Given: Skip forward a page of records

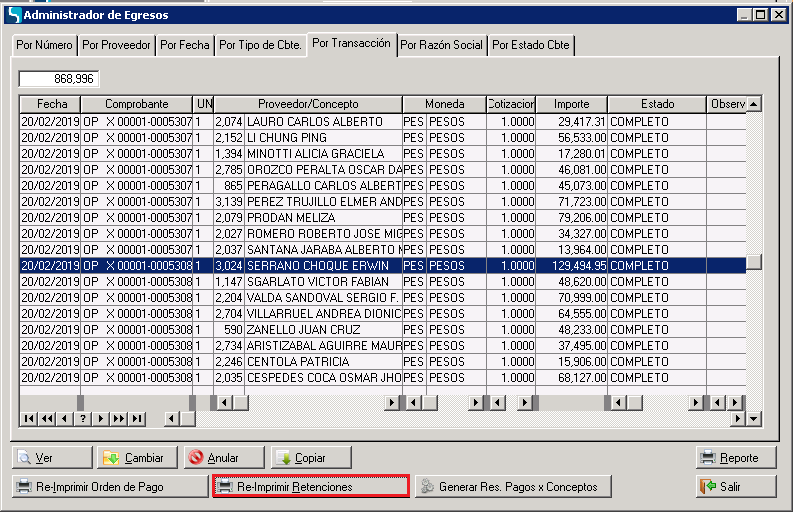Looking at the screenshot, I should point(119,418).
